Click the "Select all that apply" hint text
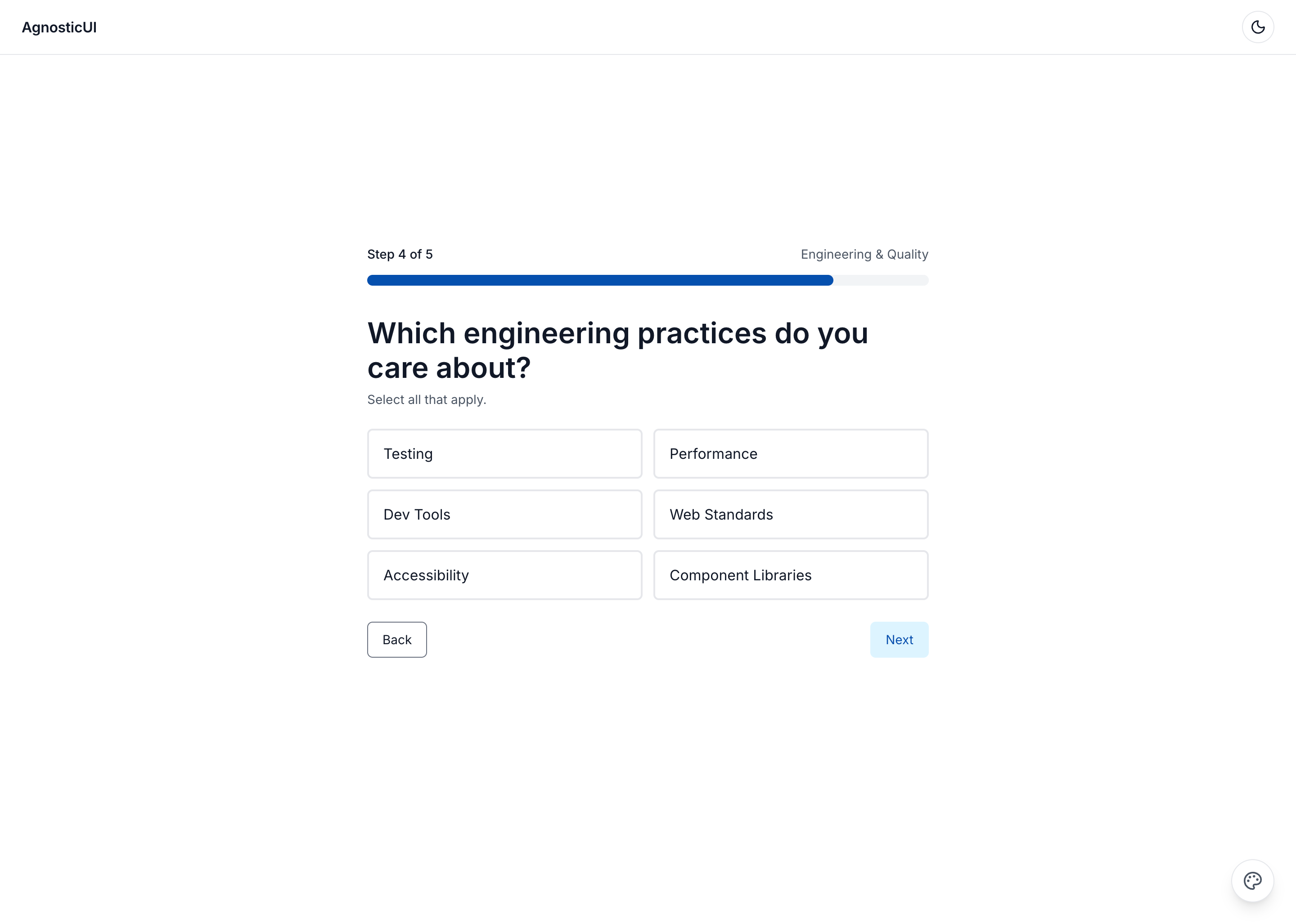Image resolution: width=1296 pixels, height=924 pixels. [x=426, y=399]
